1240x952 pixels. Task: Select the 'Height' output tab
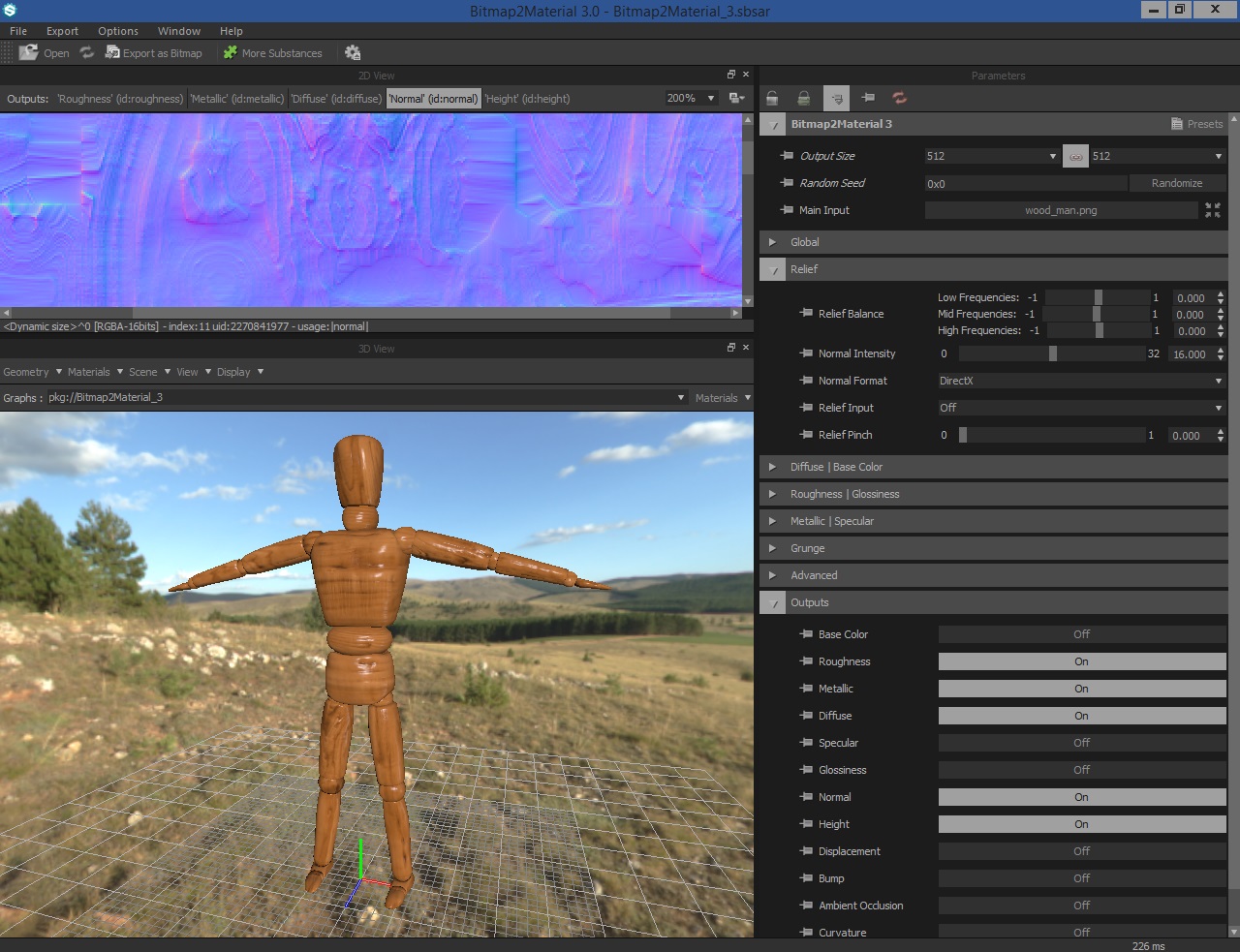tap(527, 99)
